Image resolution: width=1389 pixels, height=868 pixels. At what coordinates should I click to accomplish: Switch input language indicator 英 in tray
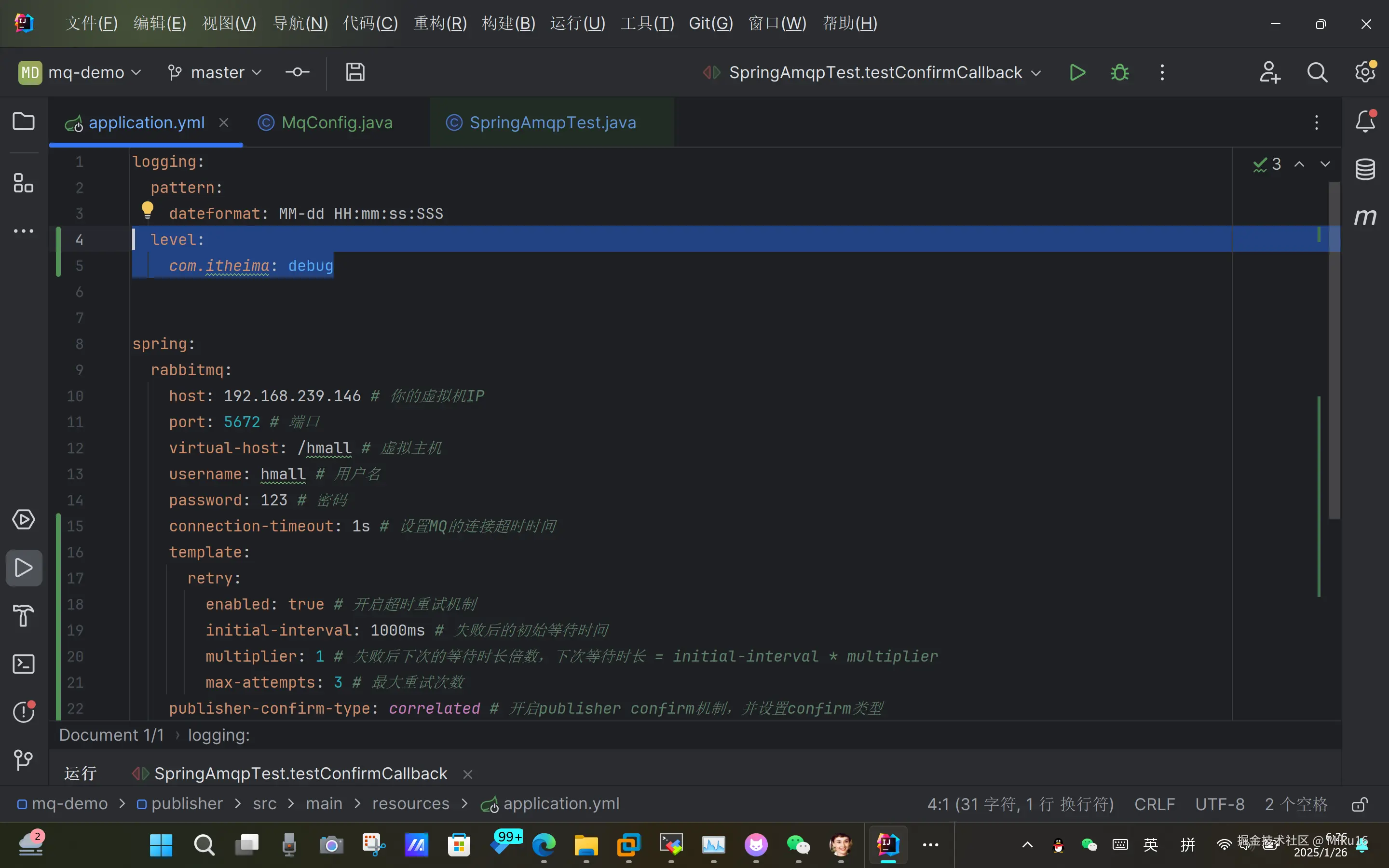tap(1150, 844)
